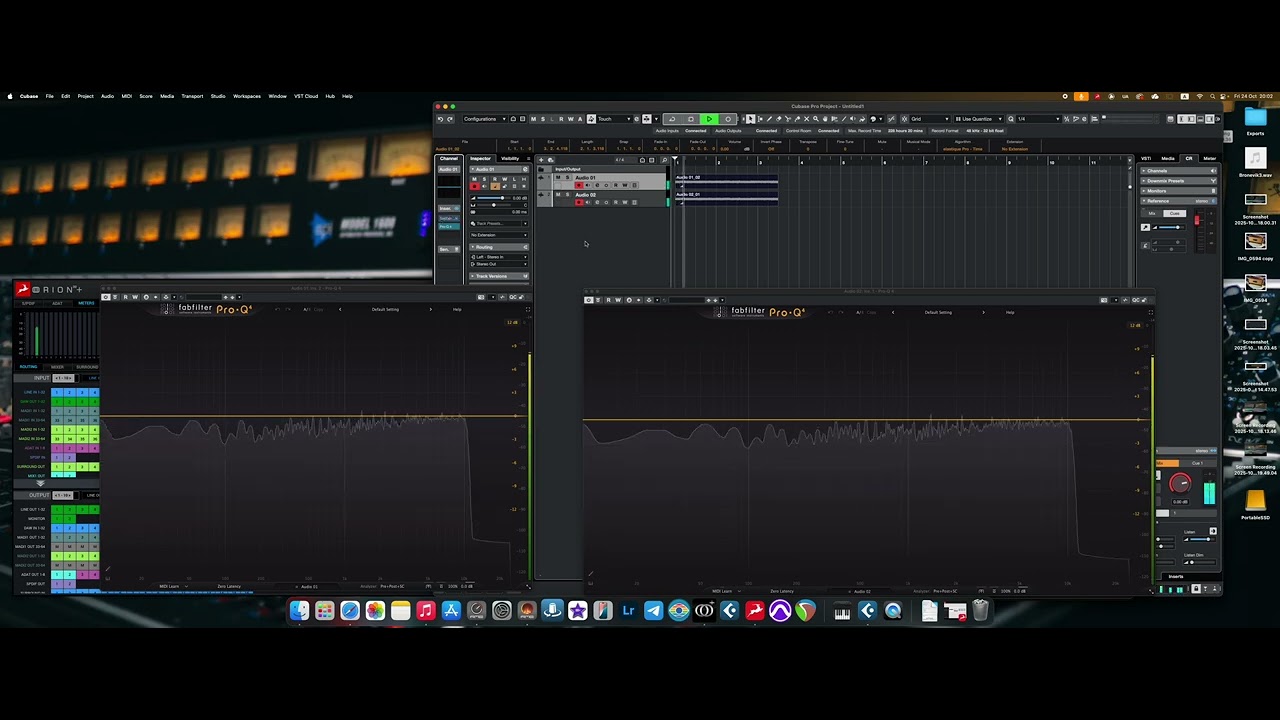Select the Range Selection tool
1280x720 pixels.
(x=761, y=119)
